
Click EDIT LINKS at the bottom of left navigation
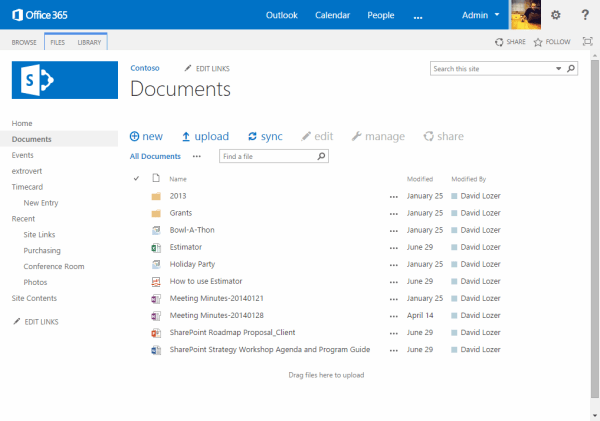click(x=36, y=321)
